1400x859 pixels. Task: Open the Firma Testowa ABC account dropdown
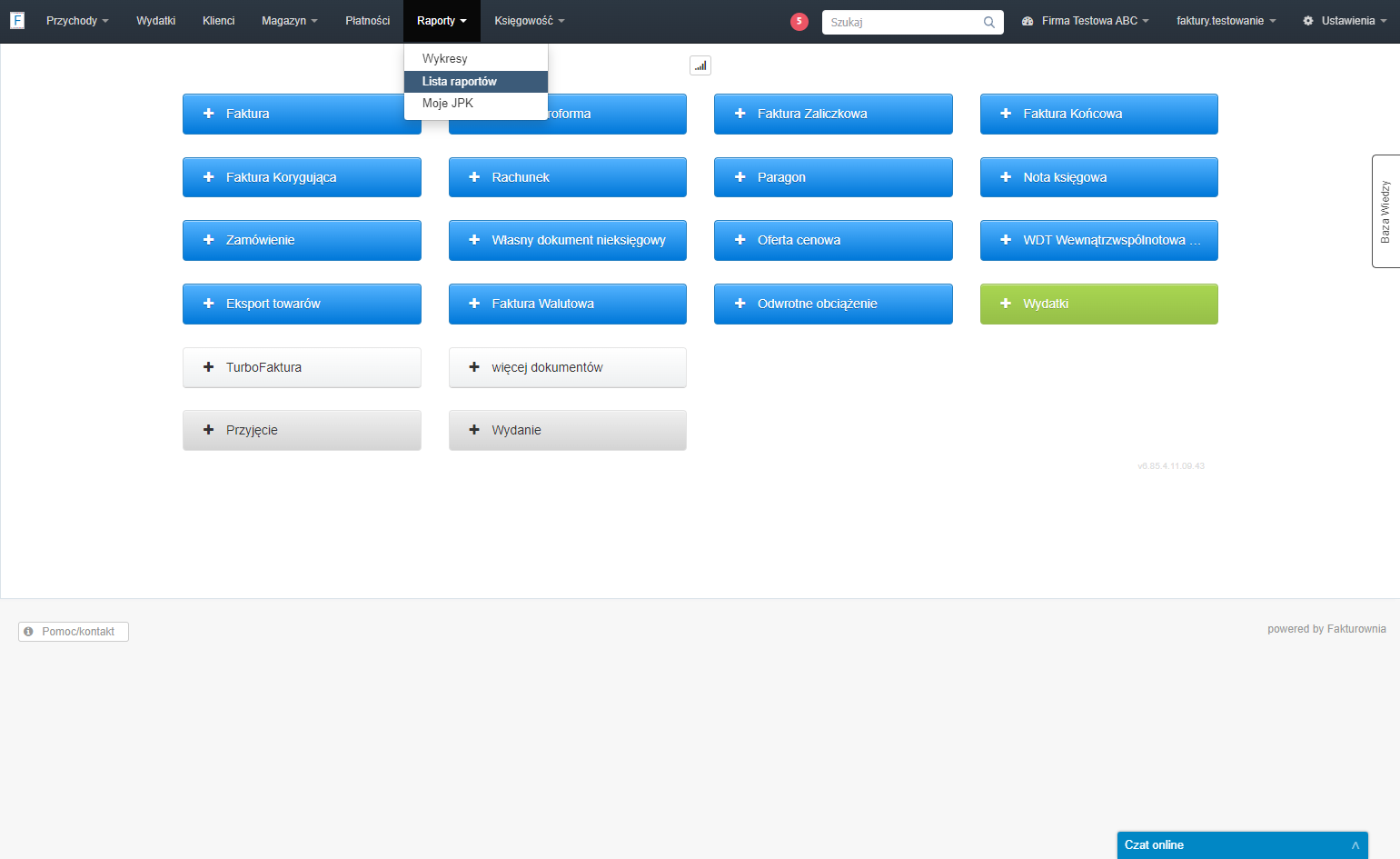coord(1086,21)
